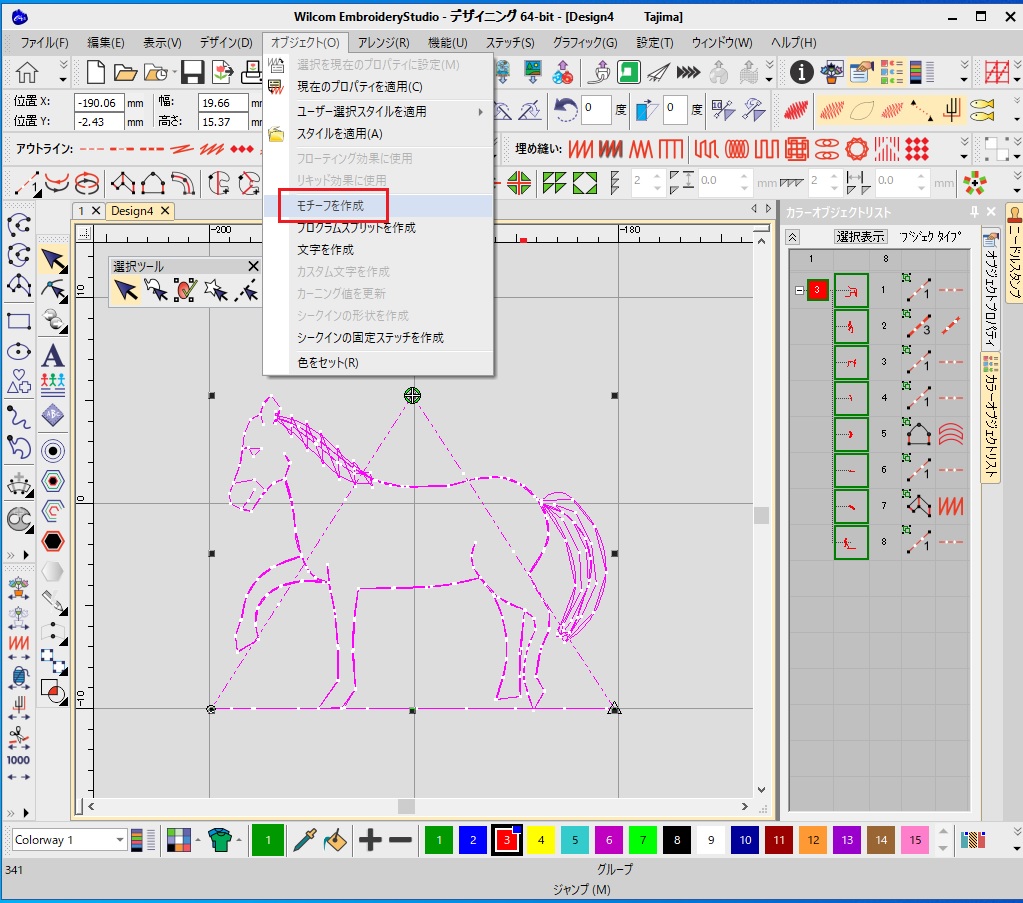Click the rotate left arrow icon
Screen dimensions: 1023x903
click(565, 110)
